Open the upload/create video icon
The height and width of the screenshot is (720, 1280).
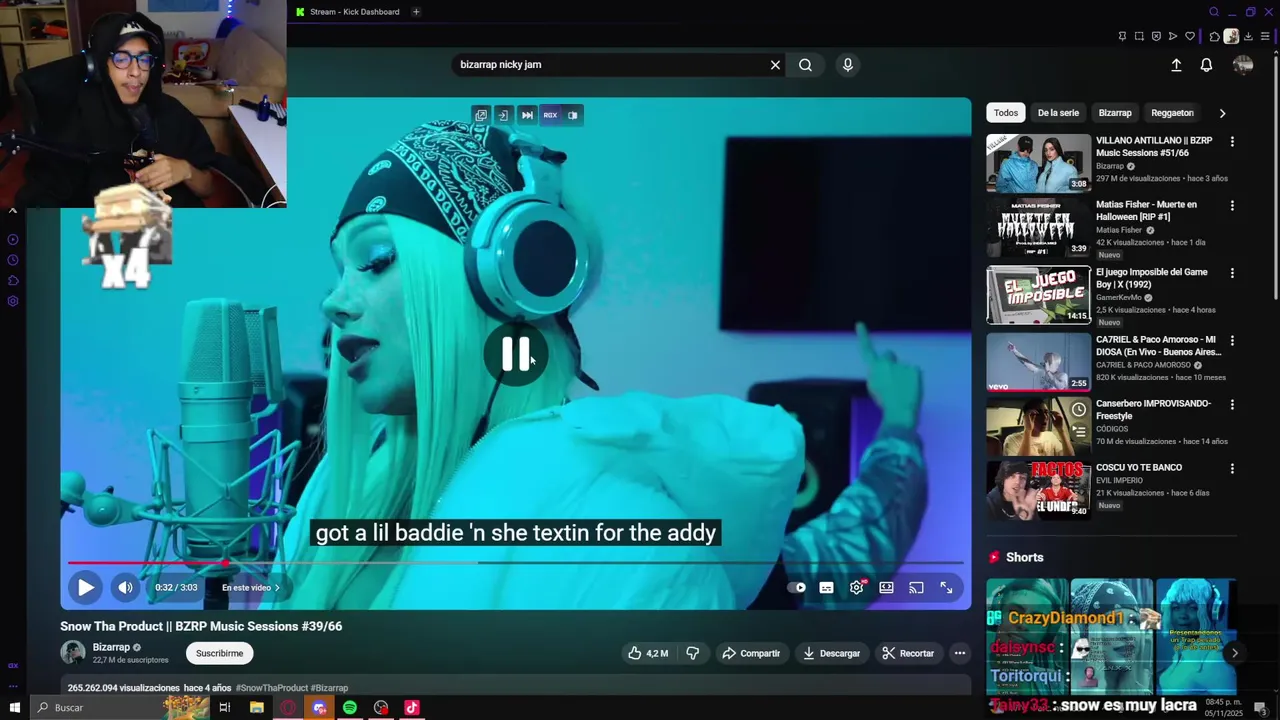(x=1176, y=65)
